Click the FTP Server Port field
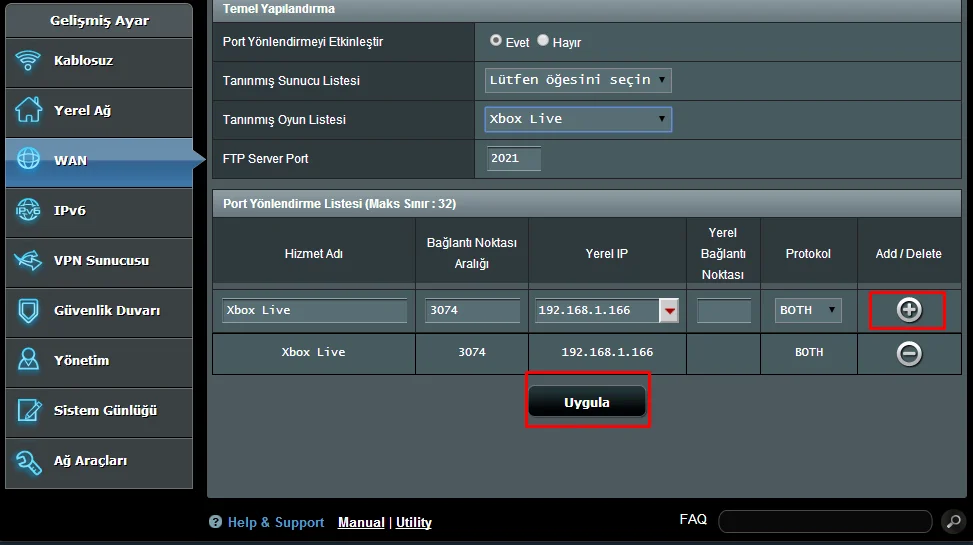Image resolution: width=973 pixels, height=545 pixels. point(514,158)
